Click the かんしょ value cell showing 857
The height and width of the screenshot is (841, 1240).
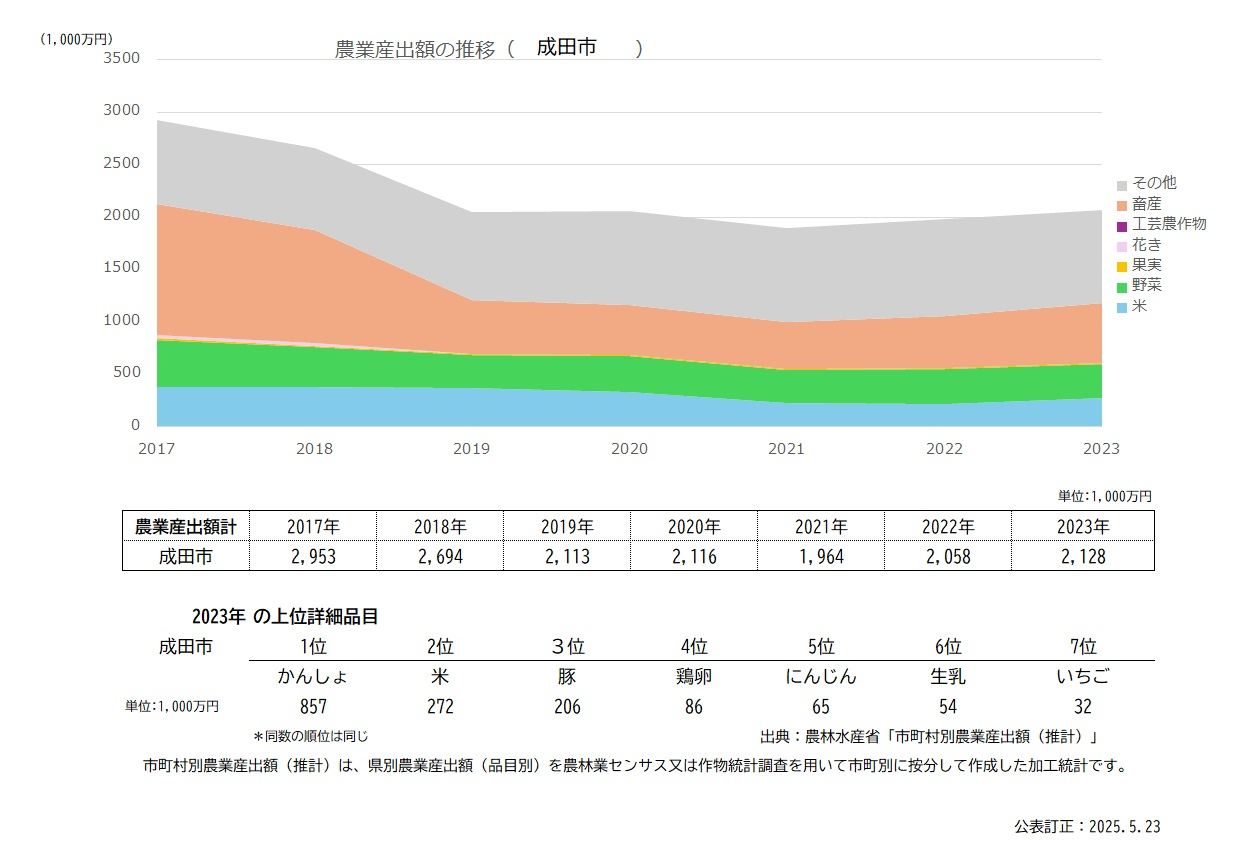pyautogui.click(x=313, y=706)
